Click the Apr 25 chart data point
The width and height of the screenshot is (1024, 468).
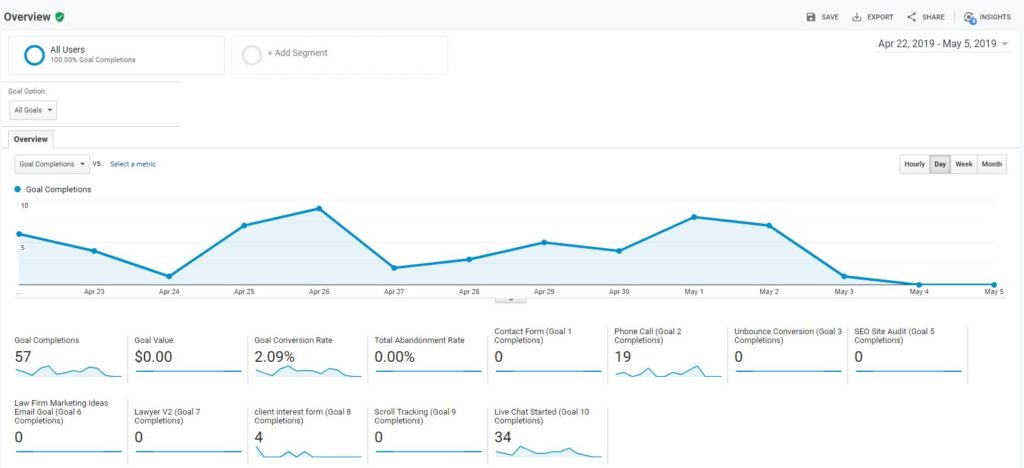click(x=244, y=225)
